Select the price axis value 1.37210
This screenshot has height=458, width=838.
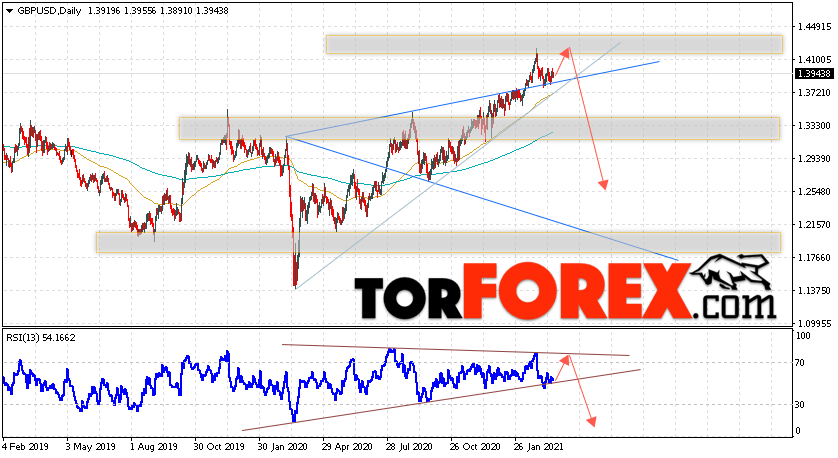pos(814,92)
